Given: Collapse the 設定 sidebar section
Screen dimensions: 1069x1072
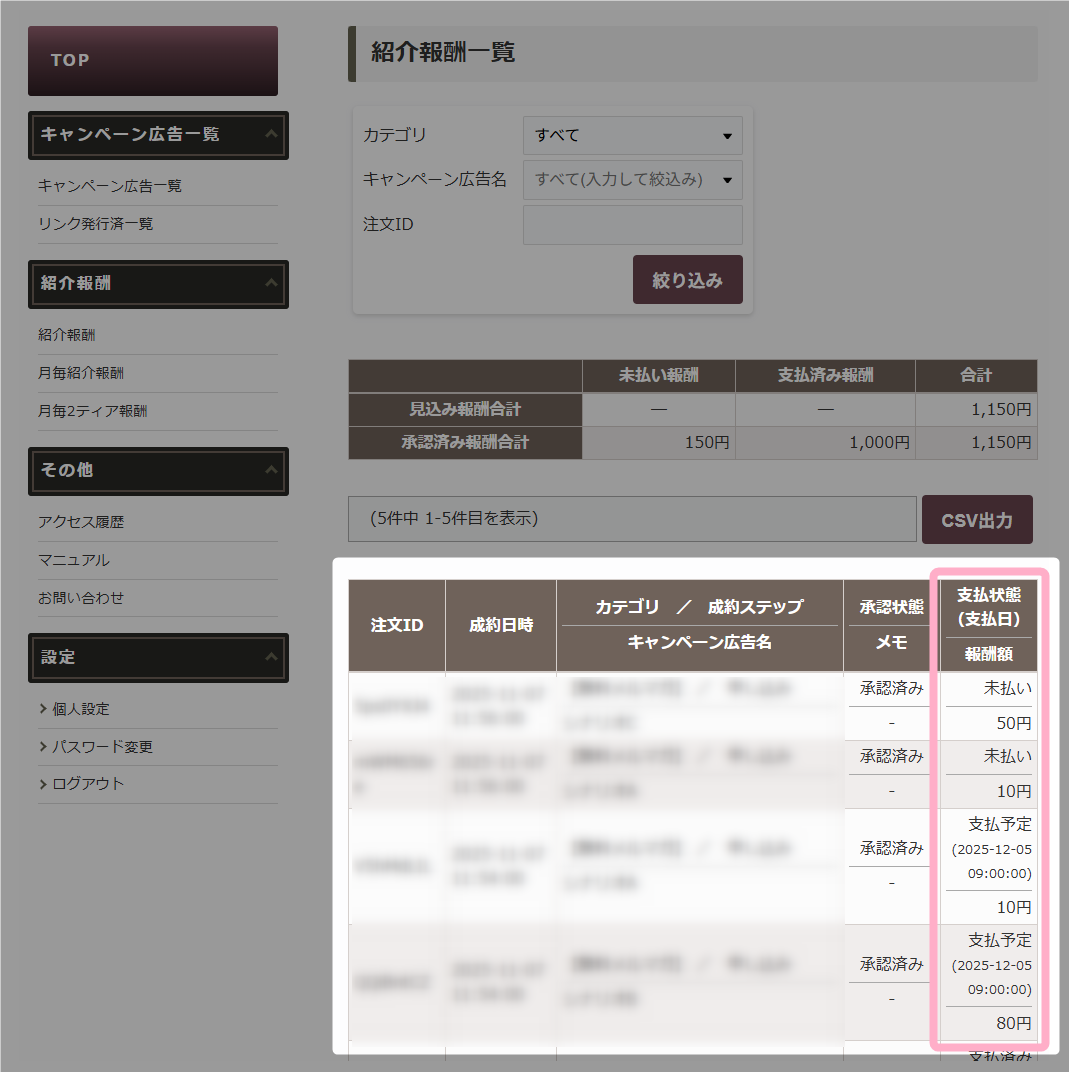Looking at the screenshot, I should point(270,658).
